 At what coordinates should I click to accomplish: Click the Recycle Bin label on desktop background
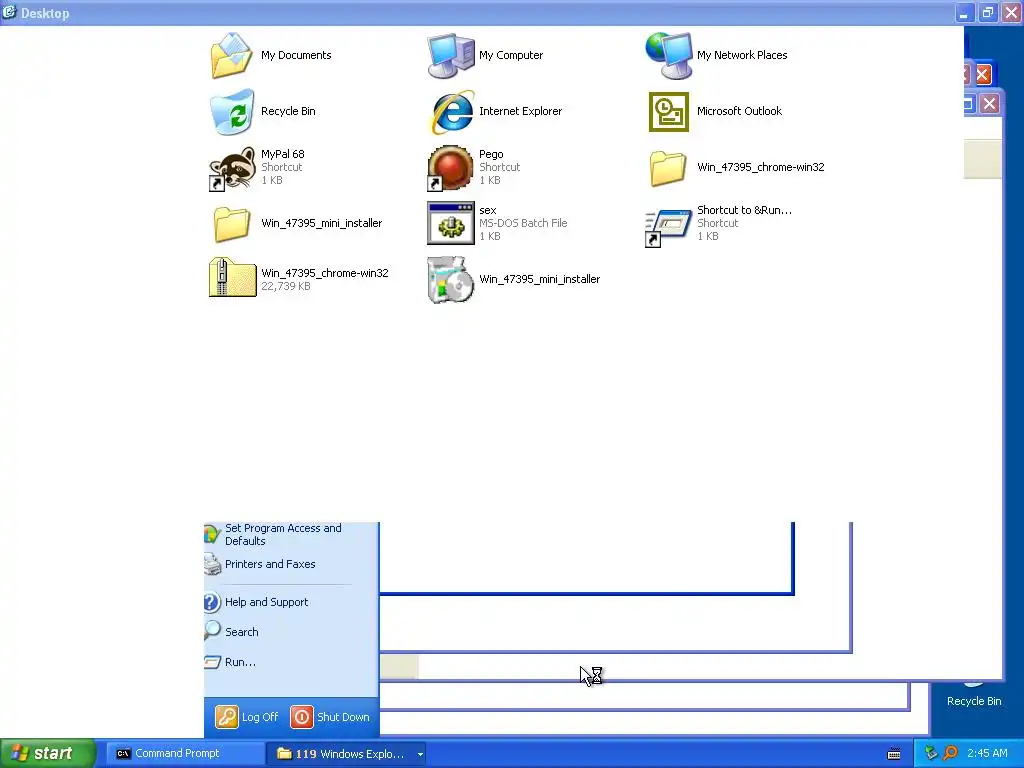[974, 701]
